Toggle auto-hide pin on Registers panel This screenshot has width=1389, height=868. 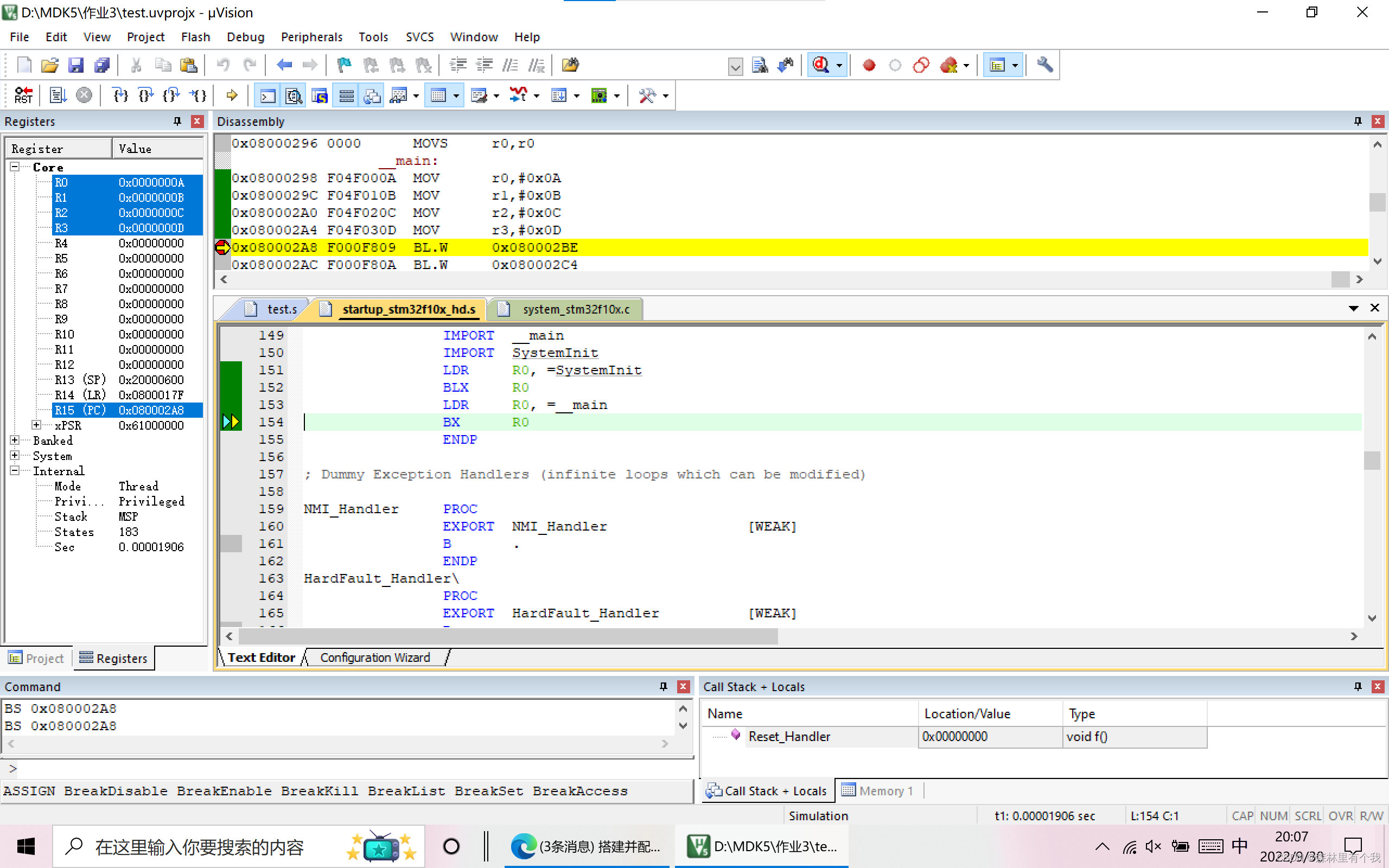pos(177,121)
